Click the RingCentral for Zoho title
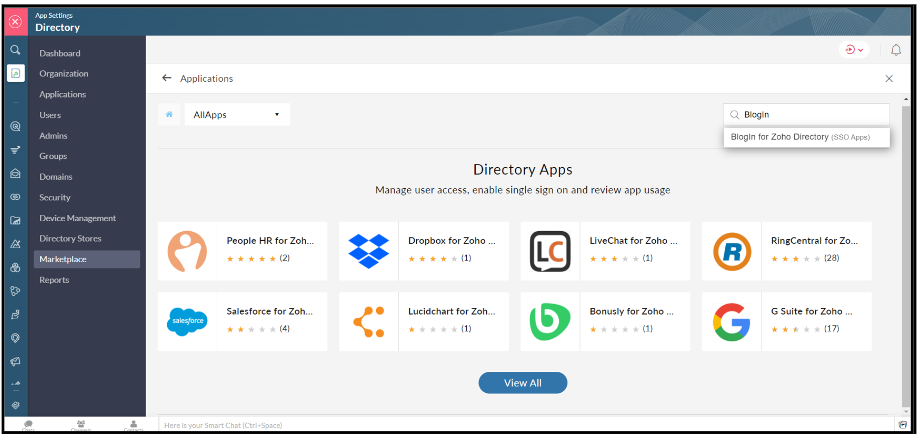The image size is (920, 437). (x=815, y=240)
